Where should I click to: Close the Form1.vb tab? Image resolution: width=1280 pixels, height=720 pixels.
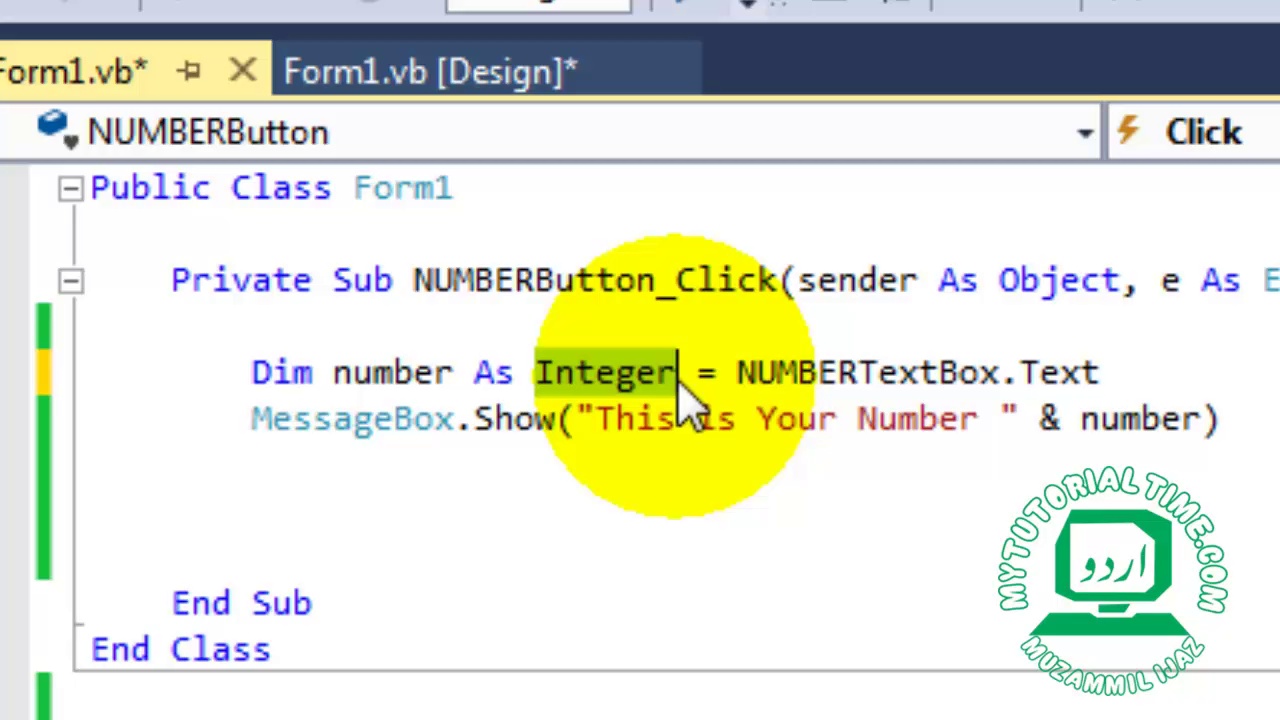tap(242, 71)
